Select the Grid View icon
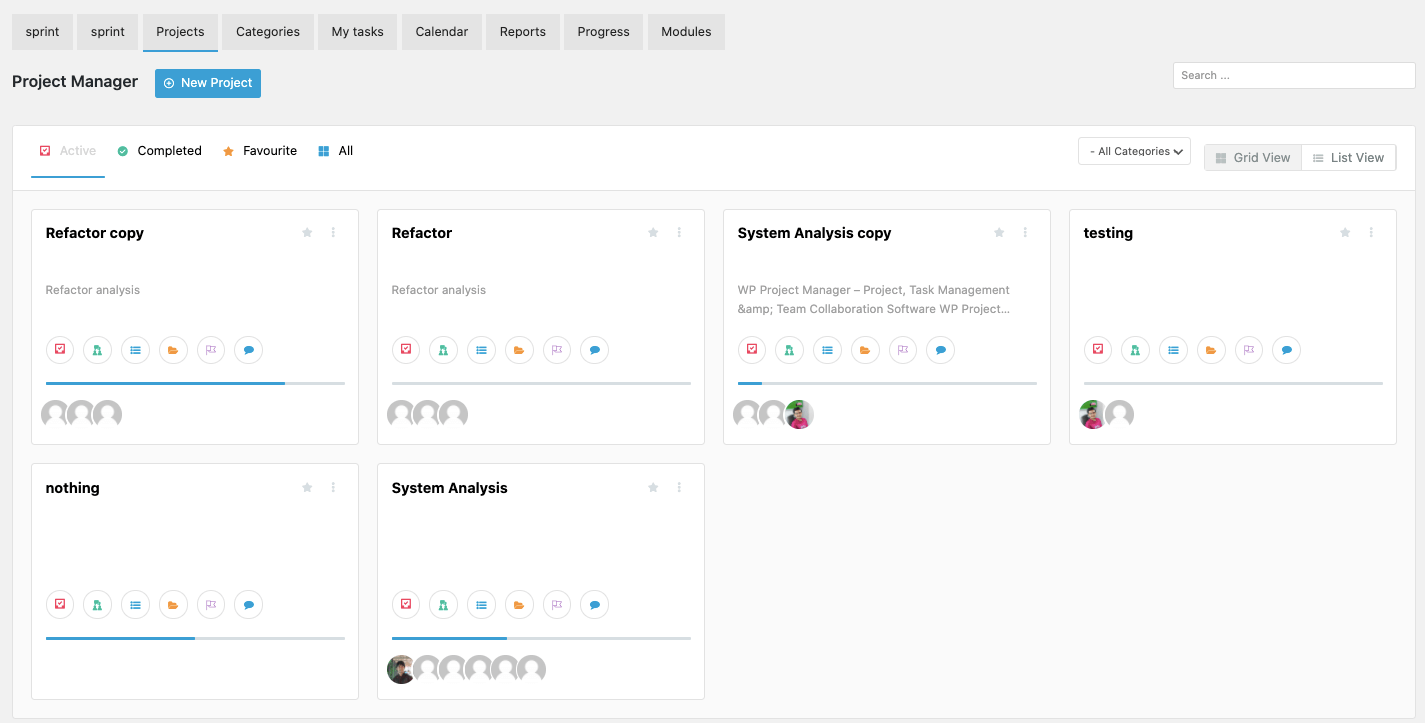This screenshot has height=723, width=1425. (1252, 157)
